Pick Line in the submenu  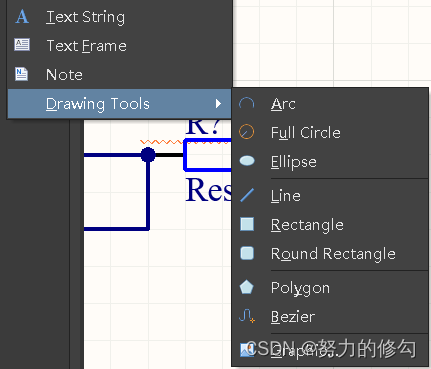pyautogui.click(x=330, y=196)
